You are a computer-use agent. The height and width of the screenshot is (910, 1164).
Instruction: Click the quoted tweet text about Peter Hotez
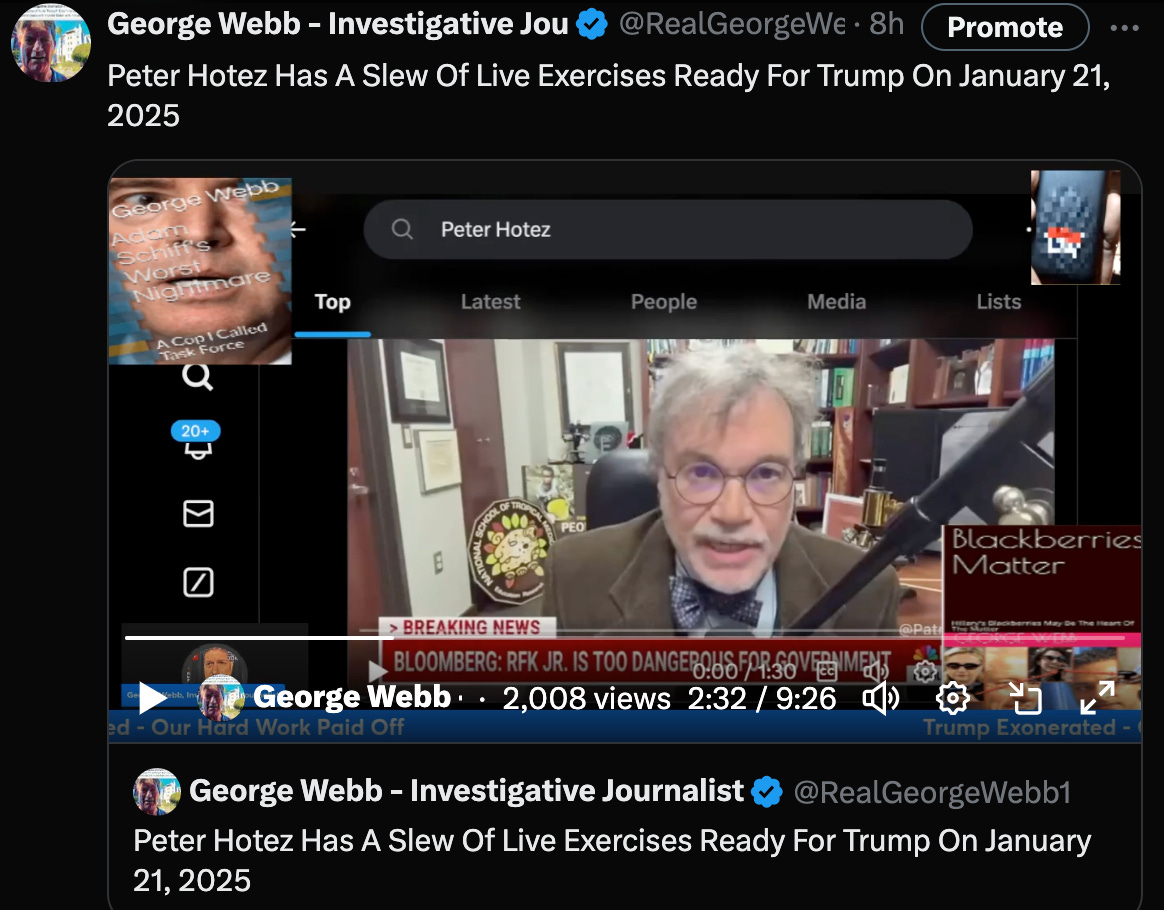click(x=612, y=860)
